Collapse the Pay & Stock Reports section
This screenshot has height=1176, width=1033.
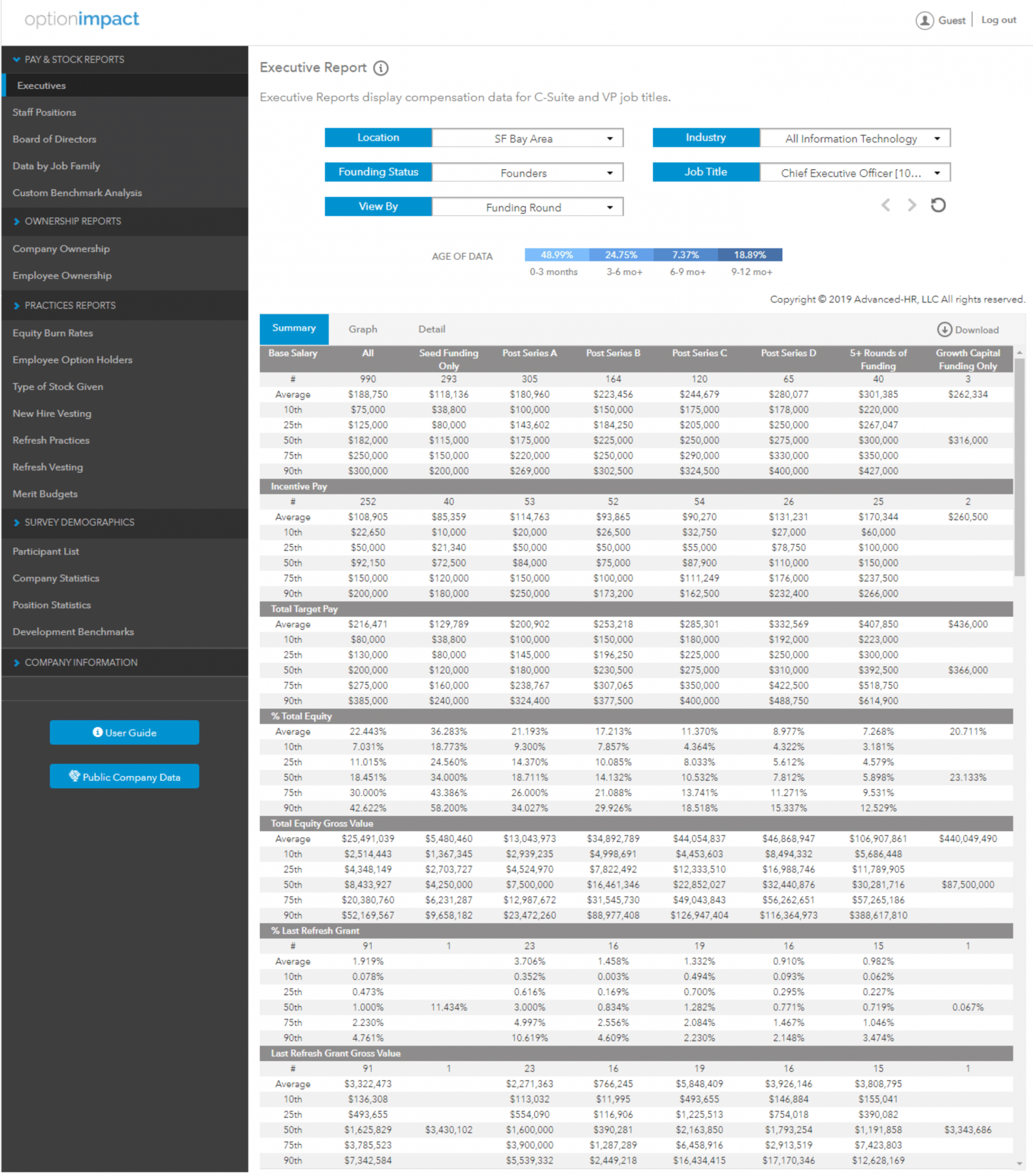(x=16, y=59)
